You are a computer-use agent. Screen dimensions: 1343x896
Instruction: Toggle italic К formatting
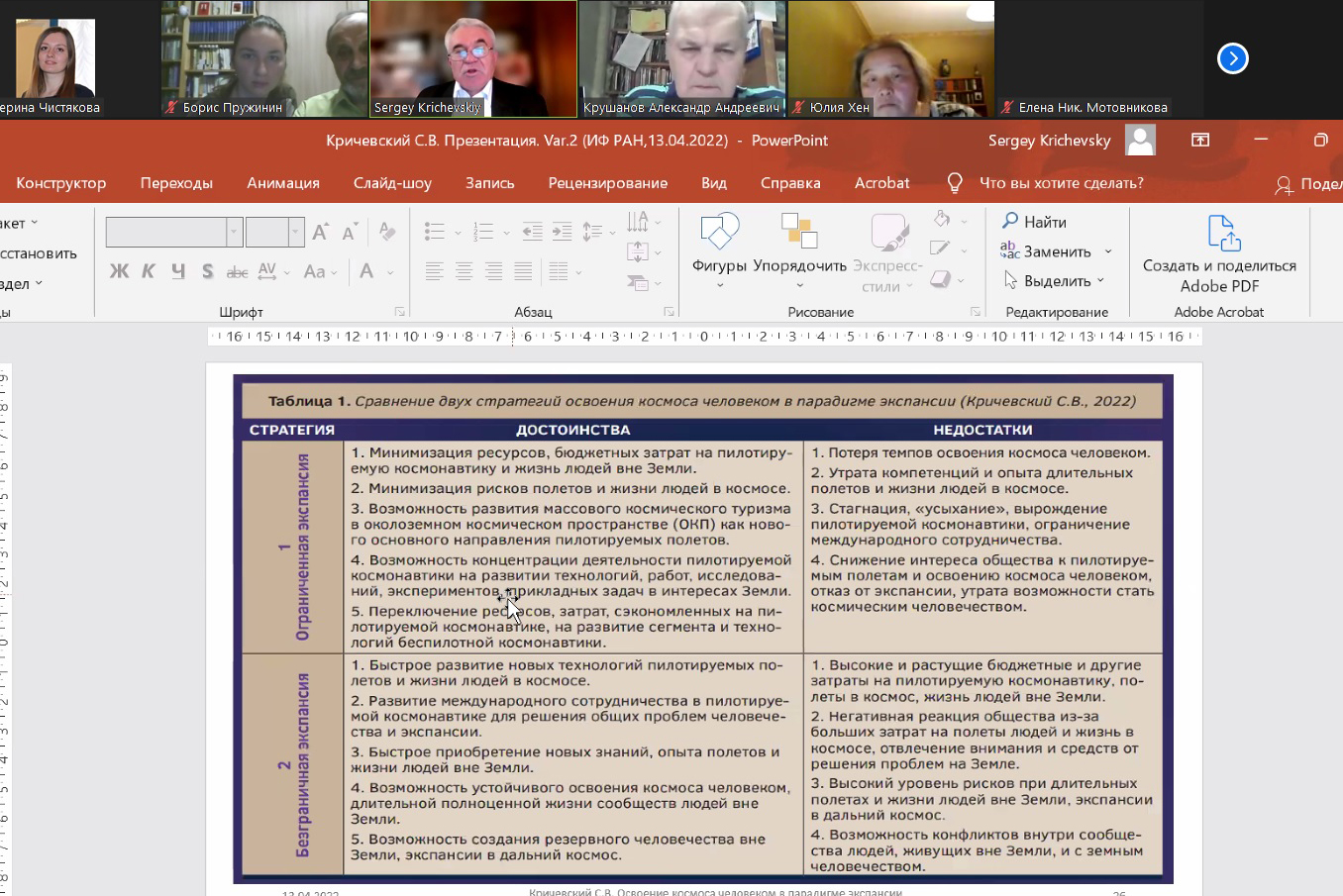pyautogui.click(x=149, y=271)
